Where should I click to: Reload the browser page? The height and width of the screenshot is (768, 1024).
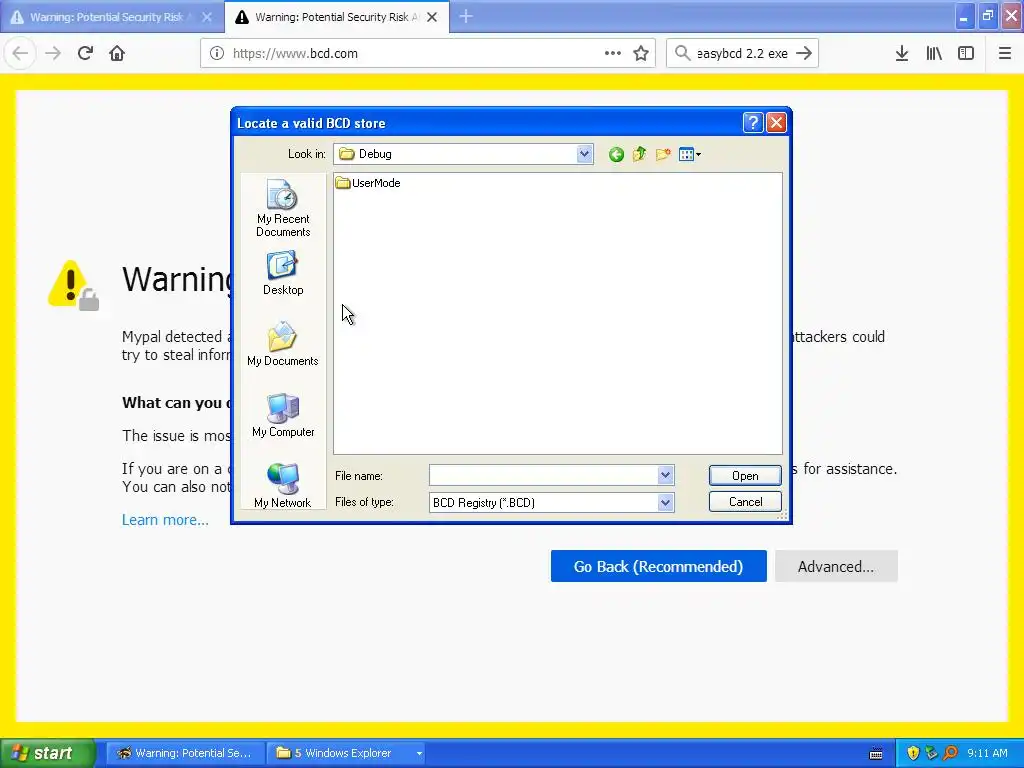(85, 54)
